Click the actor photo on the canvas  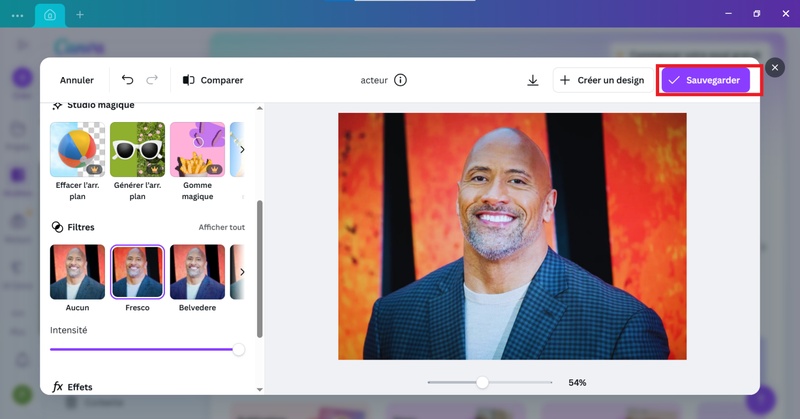point(512,236)
